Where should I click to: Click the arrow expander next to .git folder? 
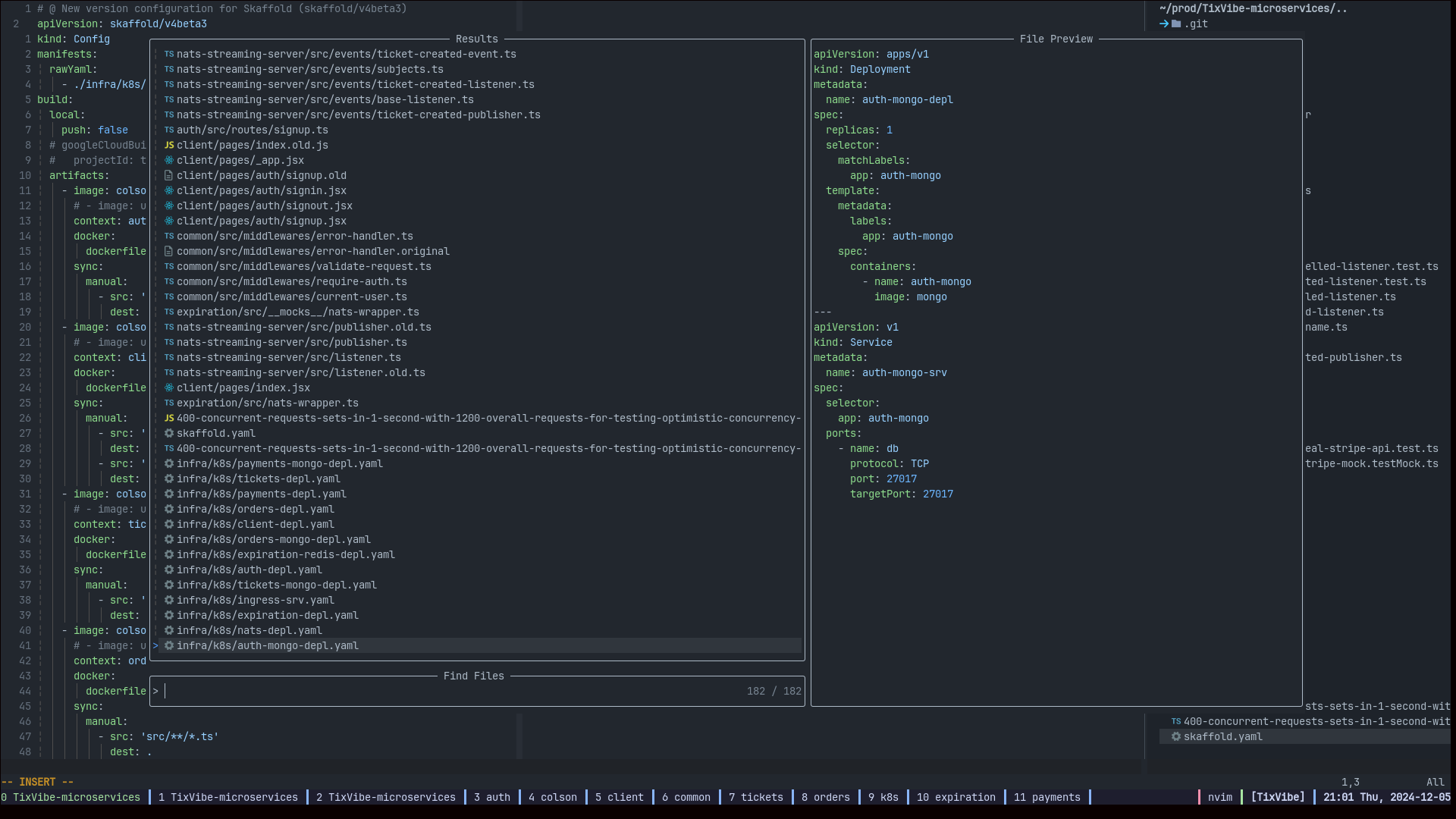pos(1164,24)
